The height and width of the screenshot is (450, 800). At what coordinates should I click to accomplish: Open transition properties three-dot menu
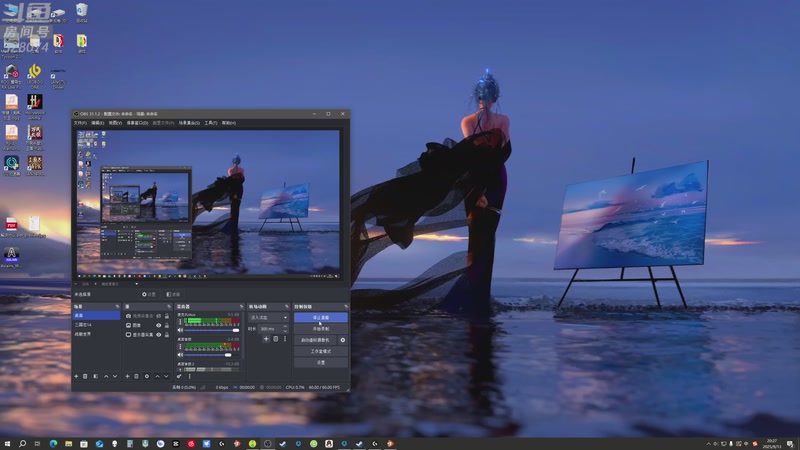coord(285,339)
